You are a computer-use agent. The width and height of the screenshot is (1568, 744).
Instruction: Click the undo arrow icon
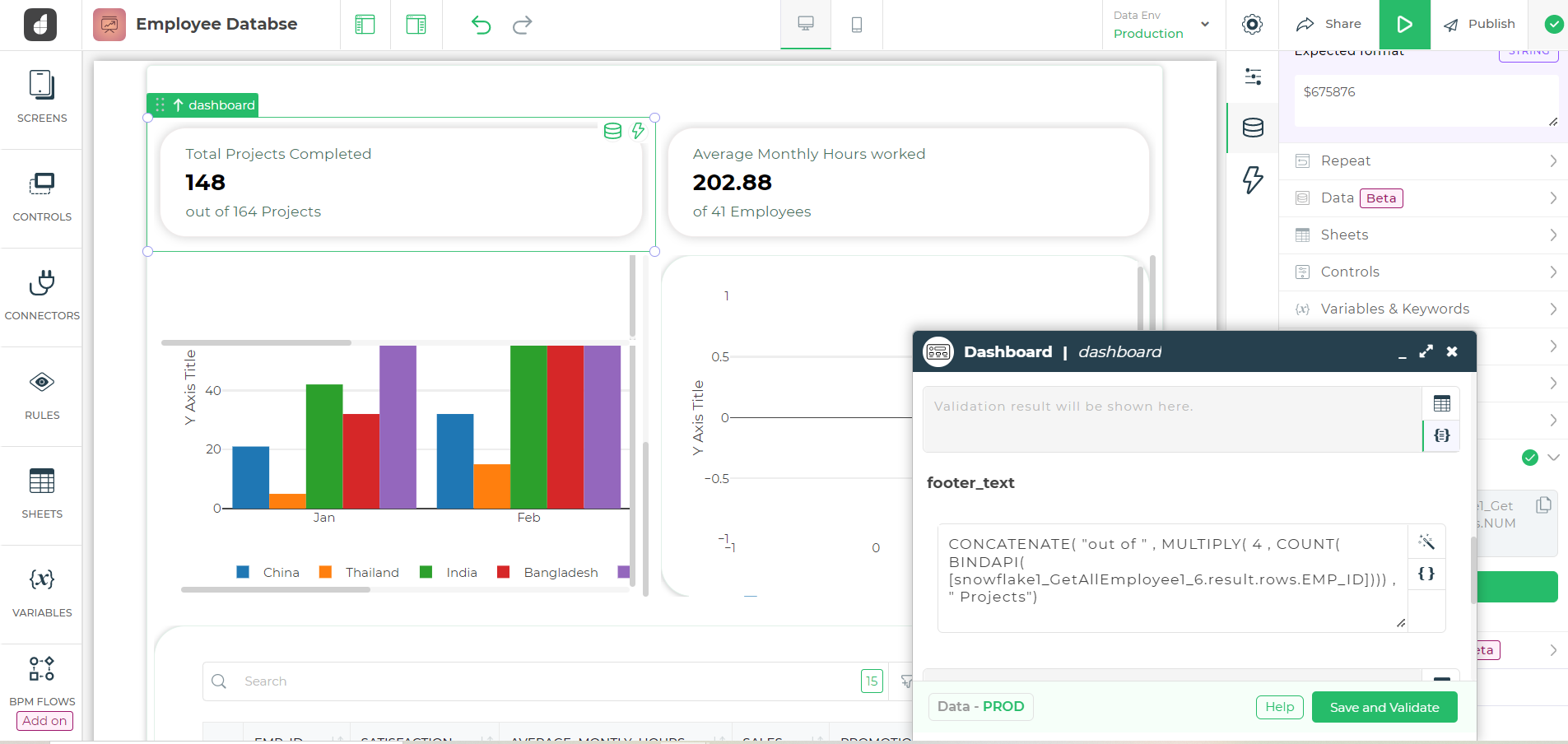coord(481,25)
